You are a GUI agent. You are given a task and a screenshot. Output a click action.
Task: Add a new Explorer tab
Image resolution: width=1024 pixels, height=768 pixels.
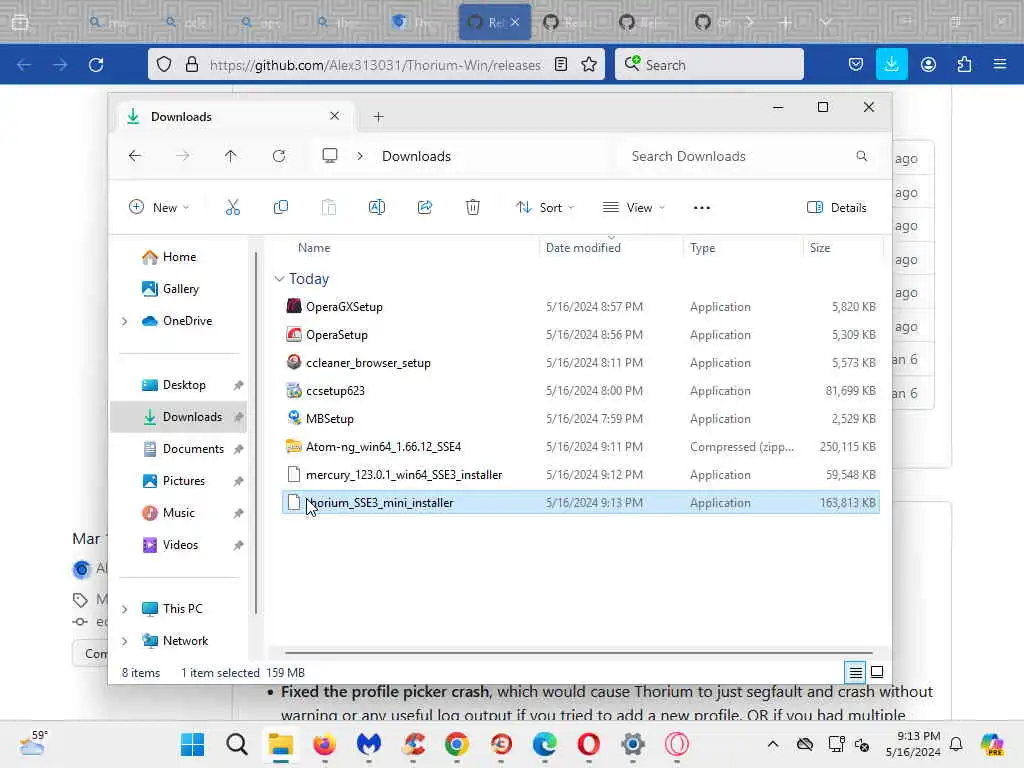[x=378, y=117]
